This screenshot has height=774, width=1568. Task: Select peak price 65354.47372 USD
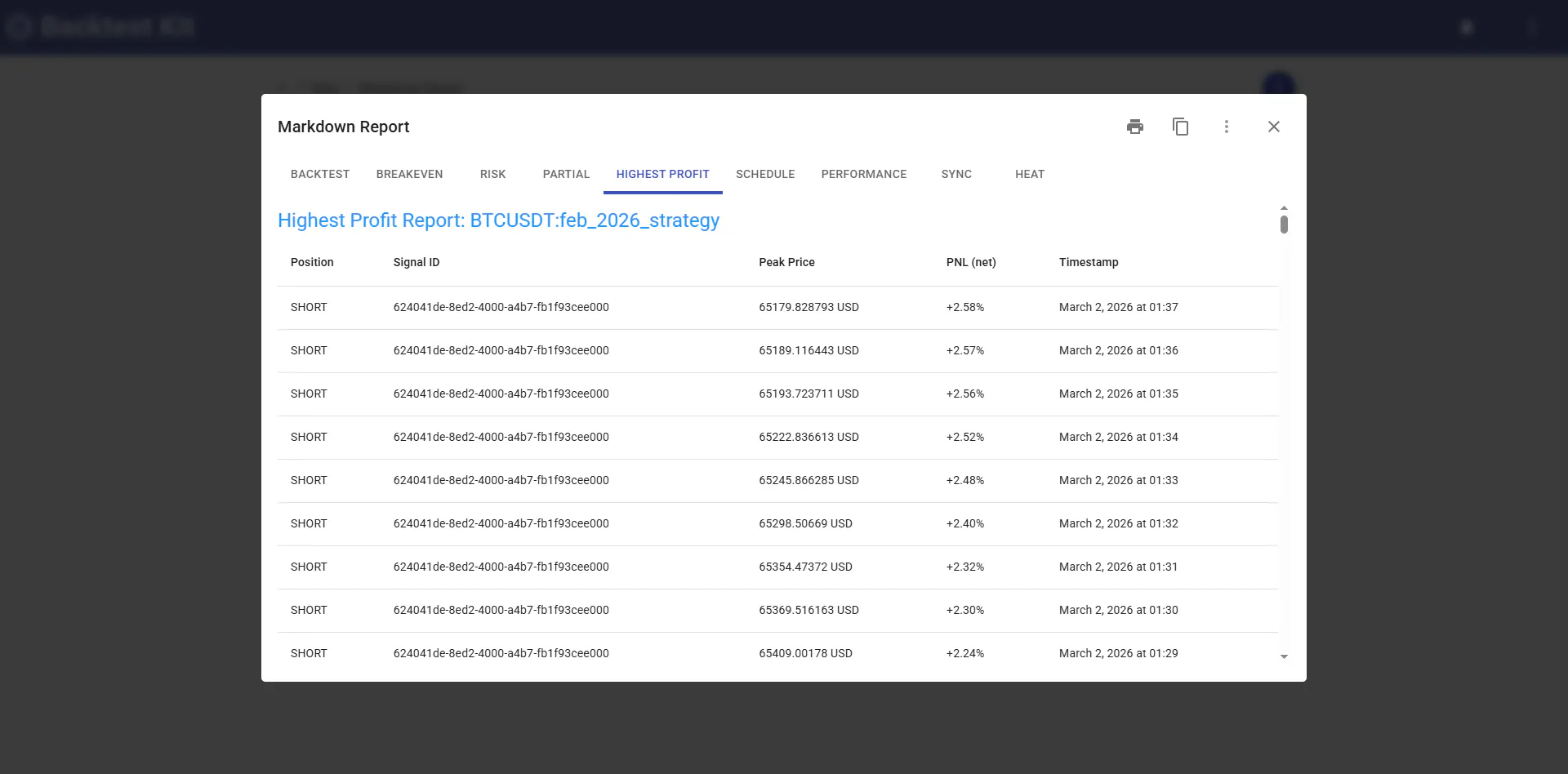click(x=805, y=567)
